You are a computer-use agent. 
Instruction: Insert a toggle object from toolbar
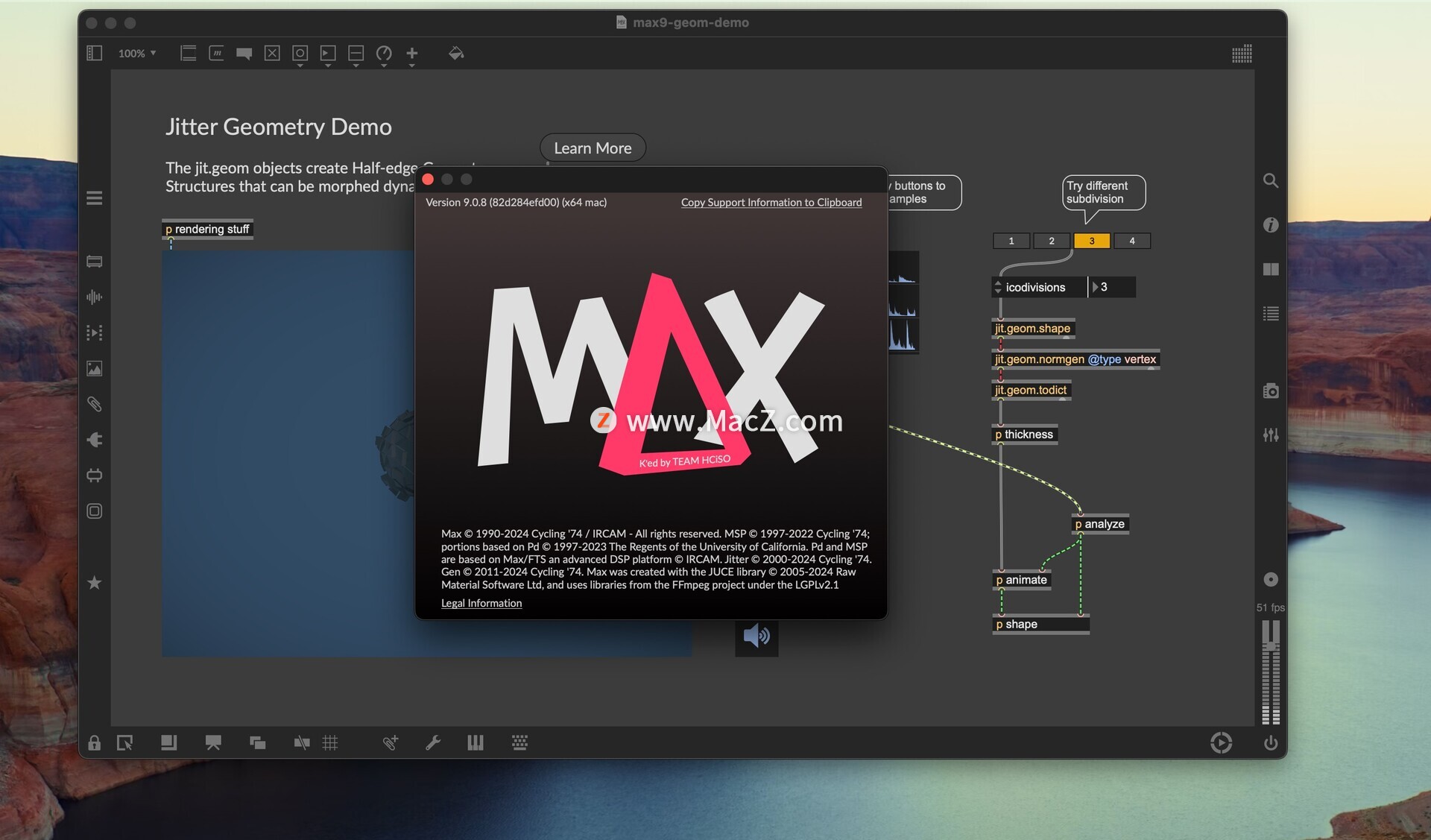click(x=272, y=53)
